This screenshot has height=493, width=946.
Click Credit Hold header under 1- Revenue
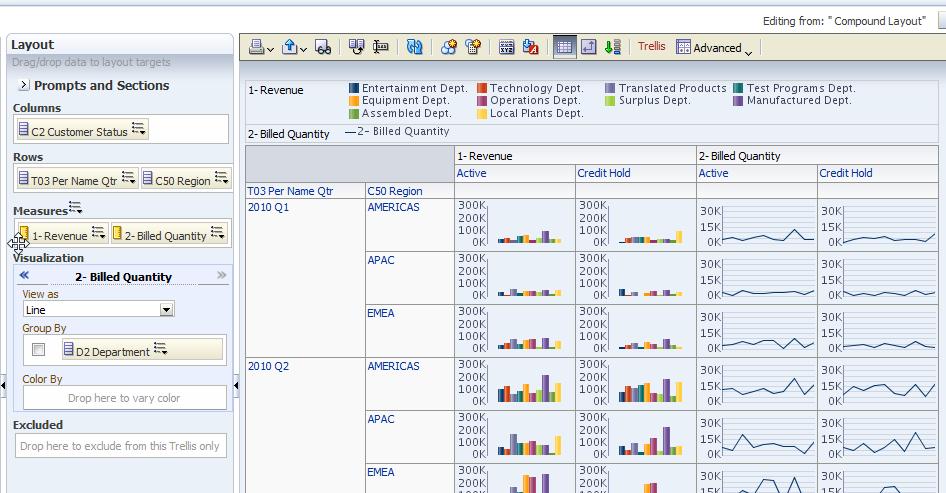tap(604, 173)
